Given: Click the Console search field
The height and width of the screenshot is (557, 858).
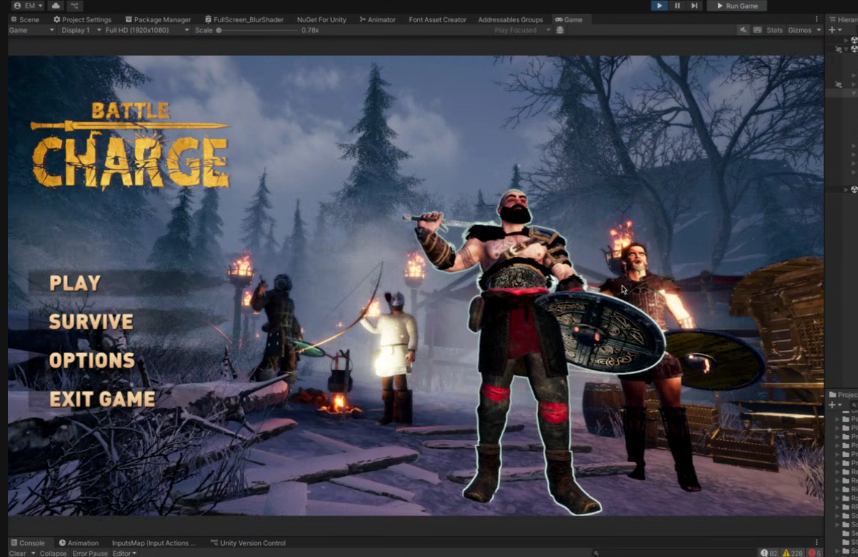Looking at the screenshot, I should [x=673, y=553].
